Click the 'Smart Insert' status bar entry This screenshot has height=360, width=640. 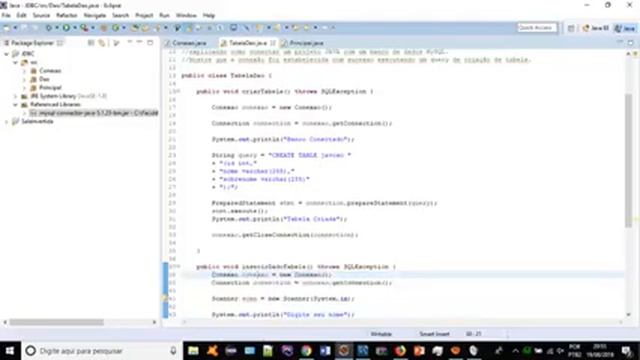[434, 334]
